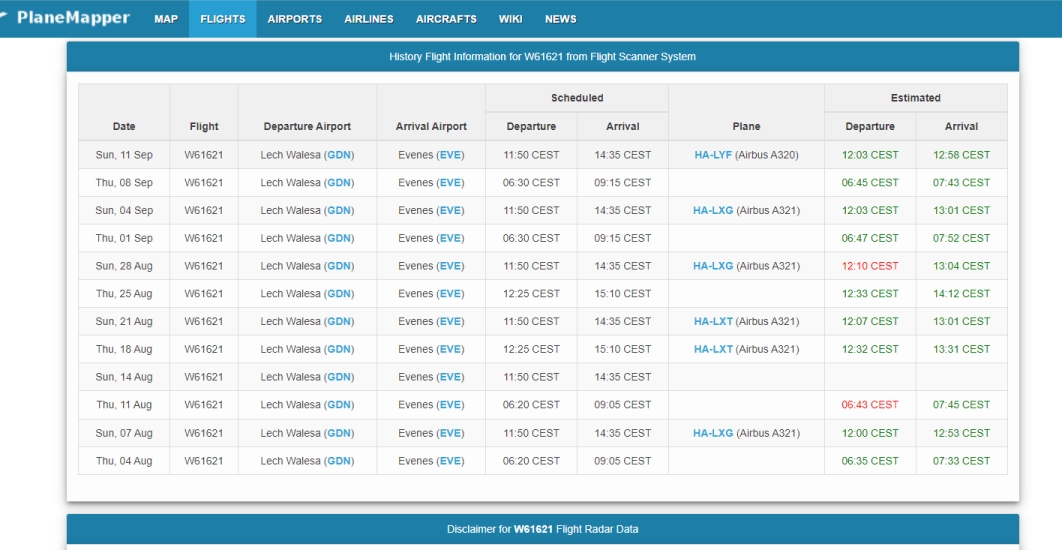Open the WIKI page
The width and height of the screenshot is (1062, 550).
(511, 19)
